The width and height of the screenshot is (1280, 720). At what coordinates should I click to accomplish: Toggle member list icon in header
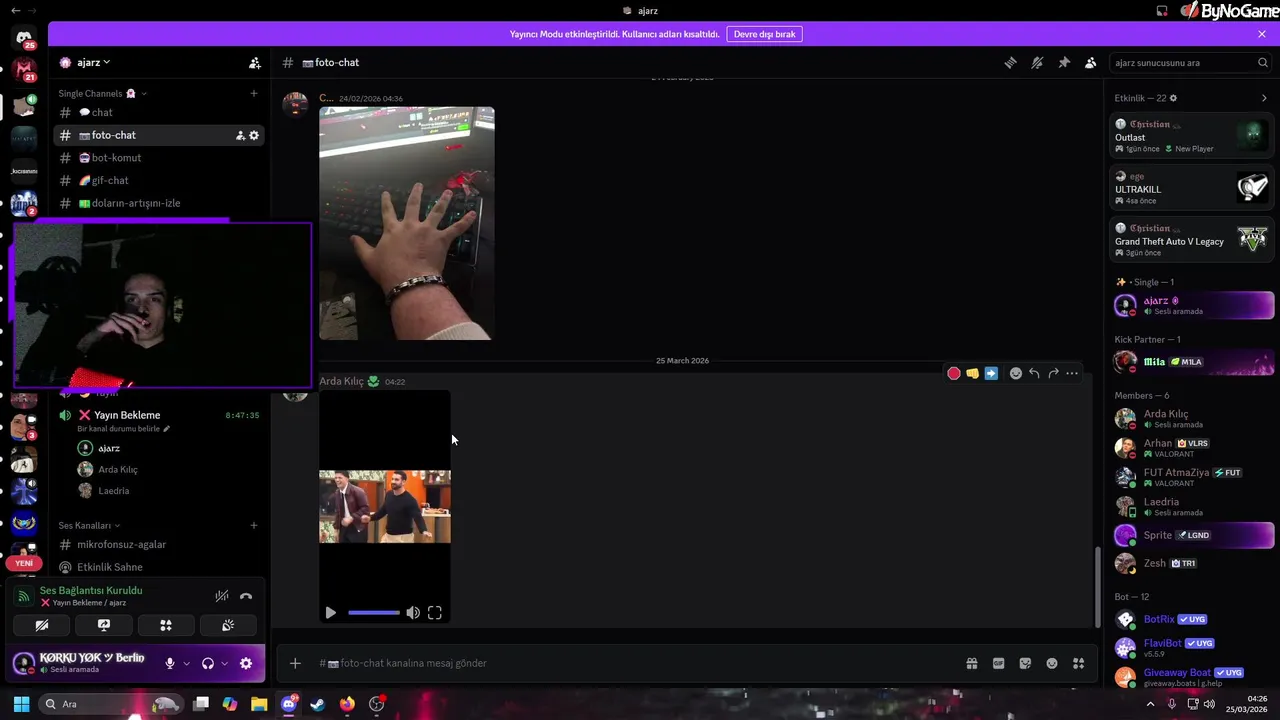(1091, 62)
